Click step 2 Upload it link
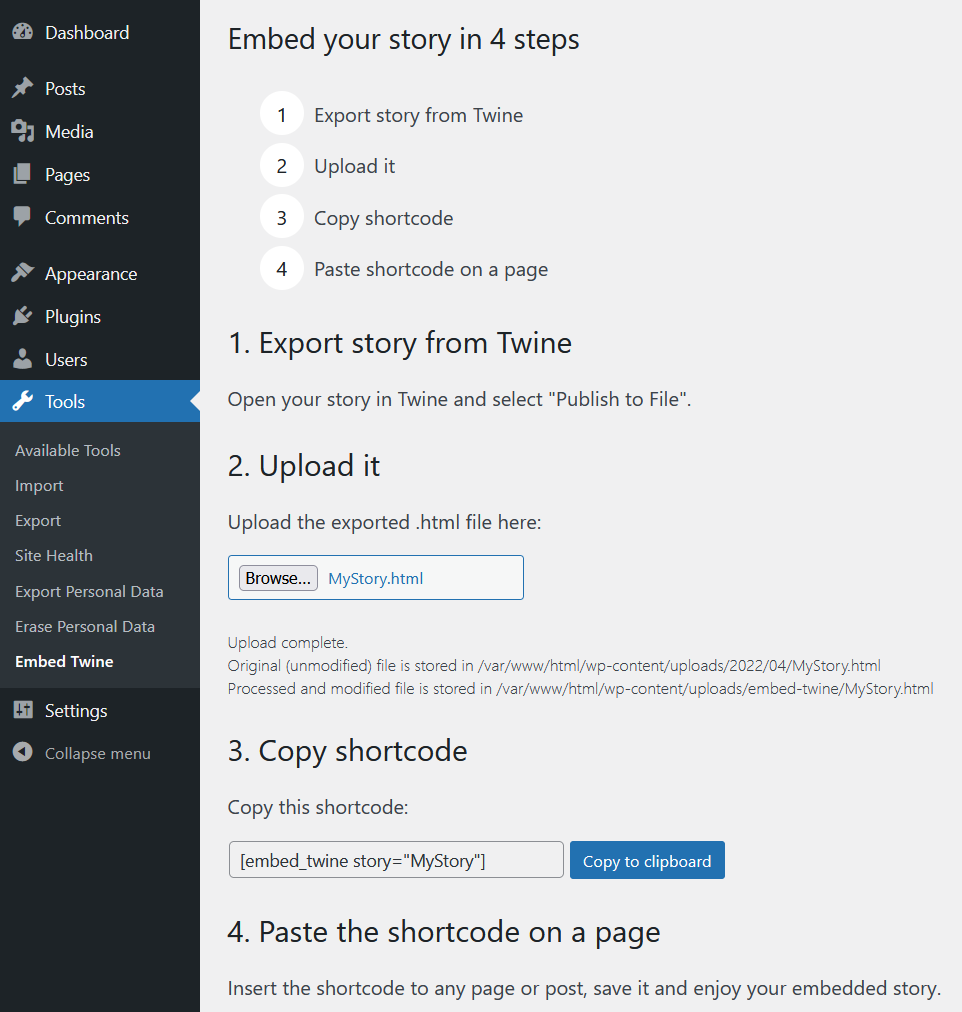 coord(355,166)
